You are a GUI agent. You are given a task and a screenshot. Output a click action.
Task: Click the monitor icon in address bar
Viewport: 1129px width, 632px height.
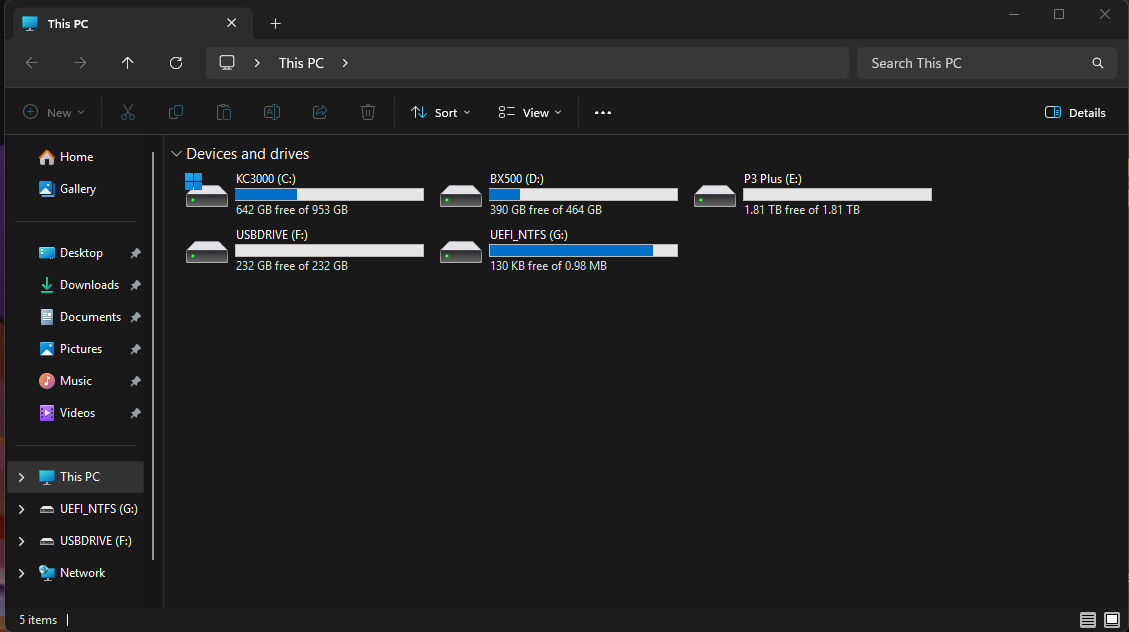(x=227, y=63)
